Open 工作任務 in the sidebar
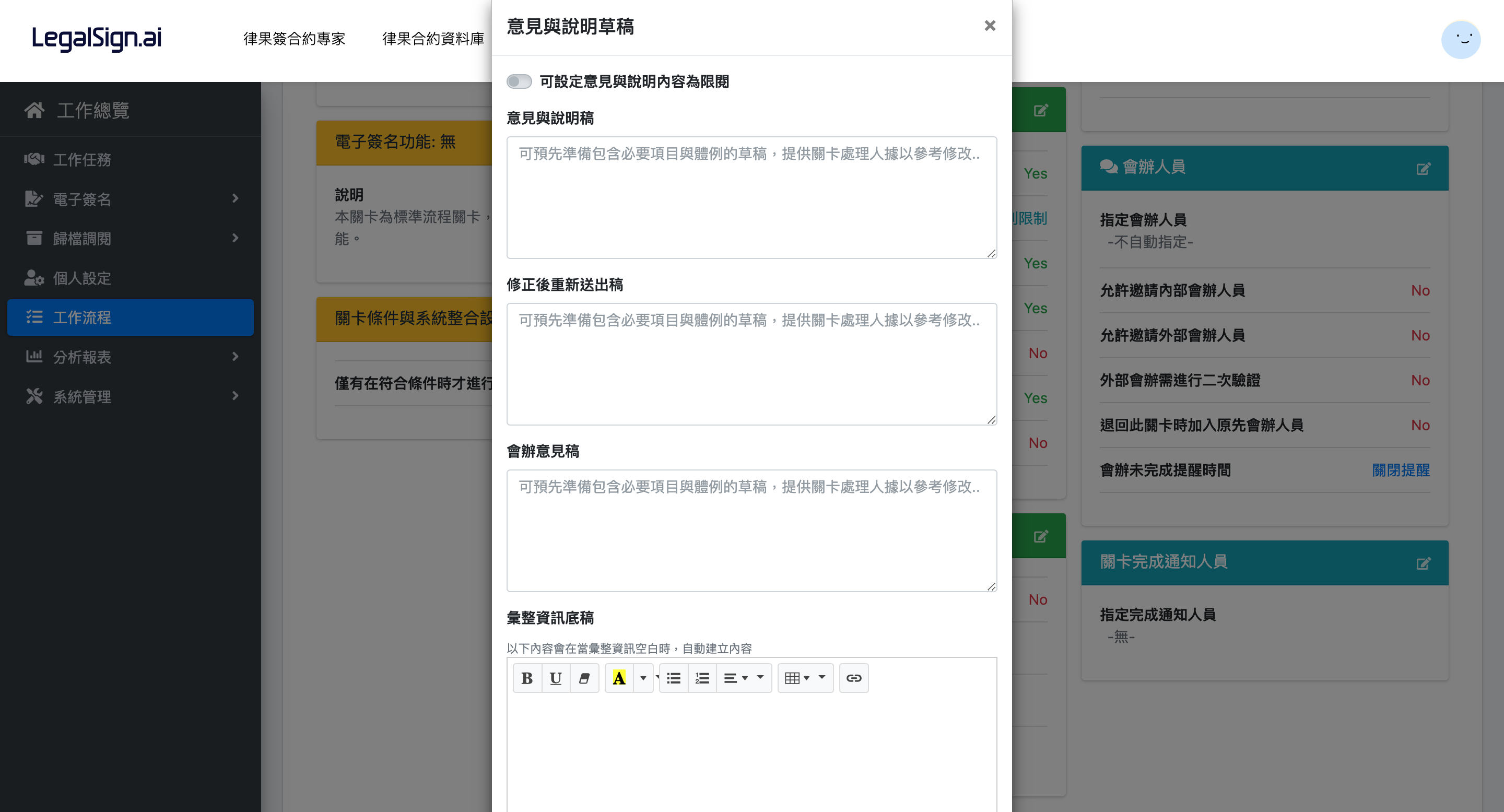Viewport: 1504px width, 812px height. [130, 159]
